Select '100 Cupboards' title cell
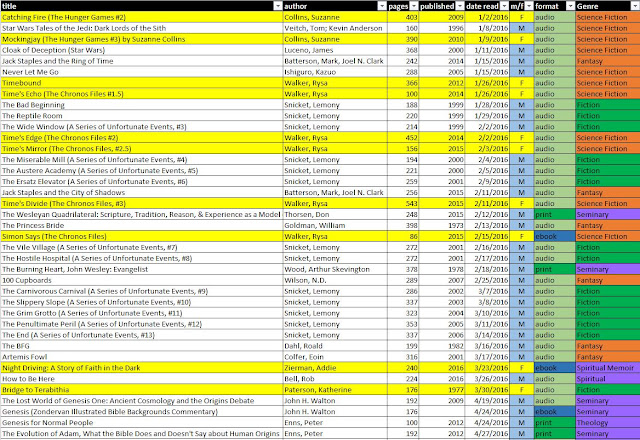The width and height of the screenshot is (640, 440). pos(142,280)
